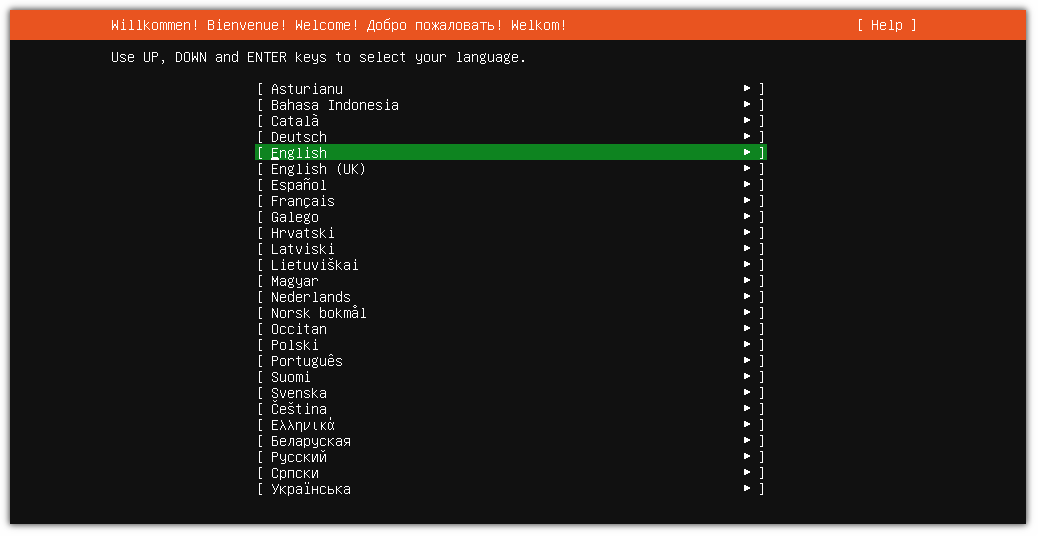Choose Nederlands from the list
The height and width of the screenshot is (536, 1038).
click(x=510, y=297)
